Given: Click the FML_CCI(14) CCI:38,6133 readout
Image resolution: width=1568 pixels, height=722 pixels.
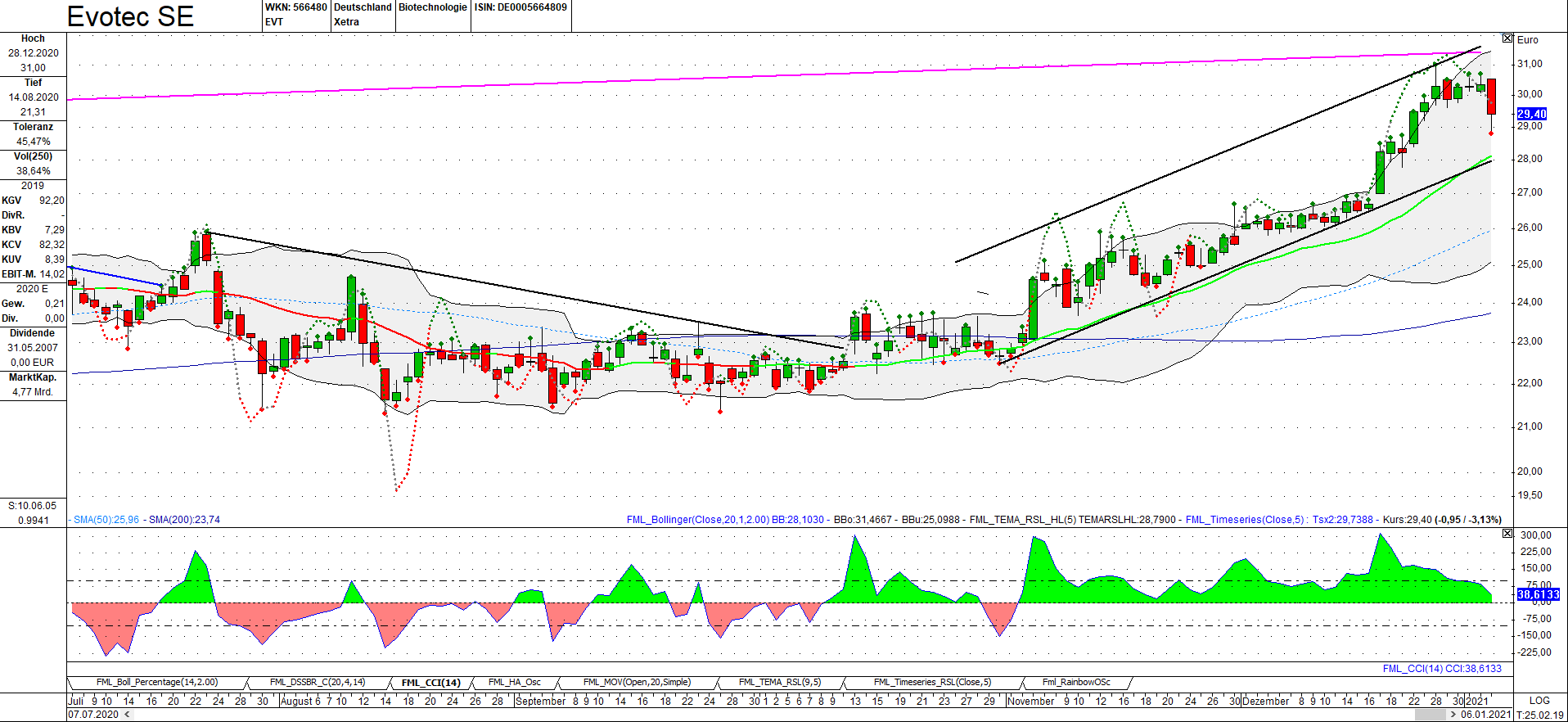Looking at the screenshot, I should point(1442,669).
